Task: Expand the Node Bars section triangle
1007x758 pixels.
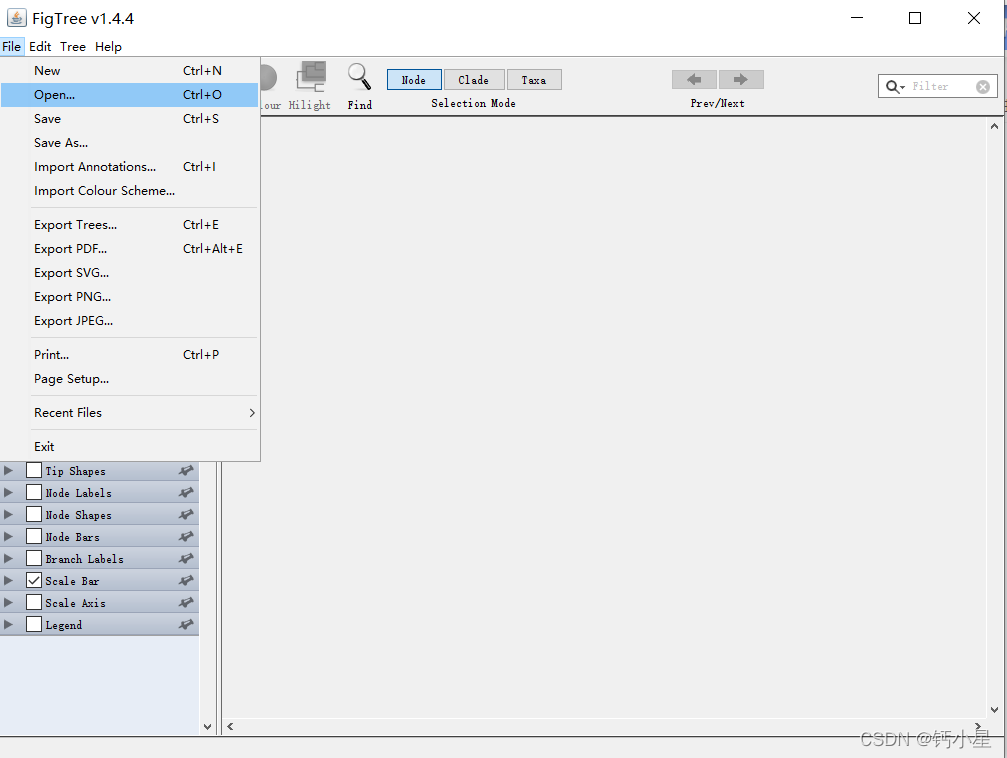Action: pyautogui.click(x=8, y=536)
